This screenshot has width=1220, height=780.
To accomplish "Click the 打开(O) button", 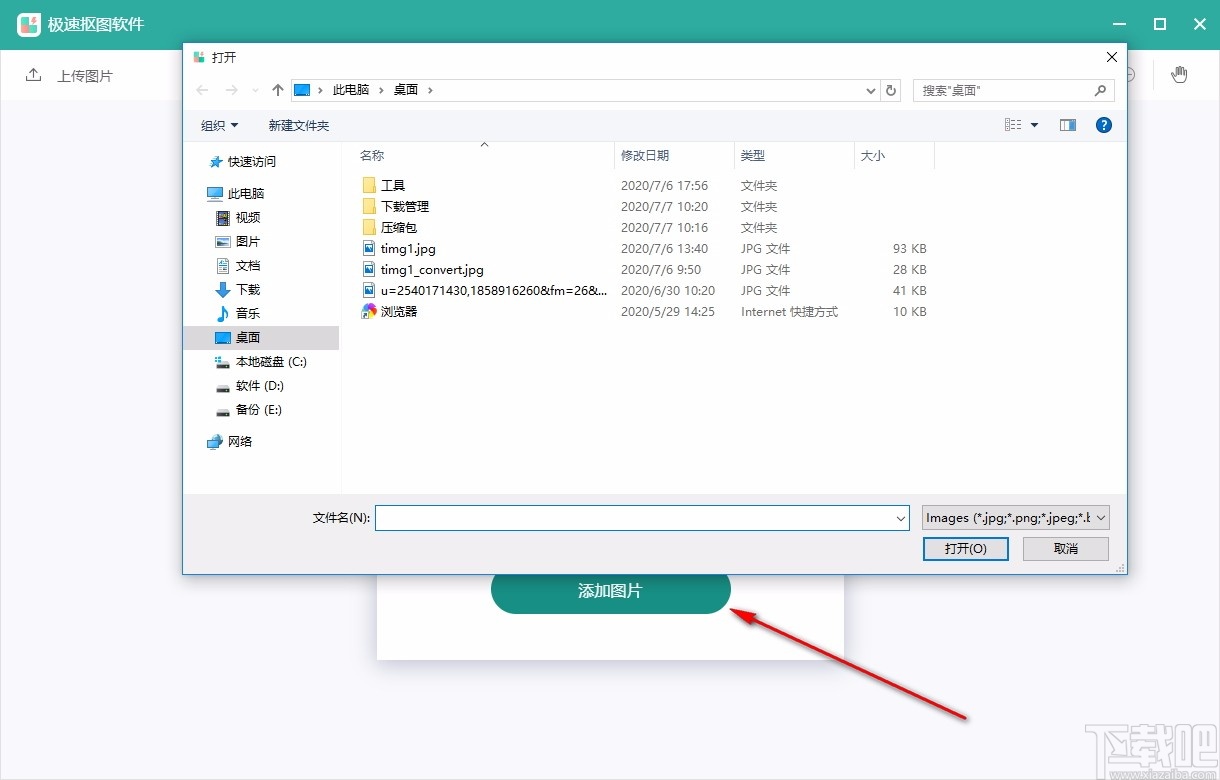I will [966, 549].
